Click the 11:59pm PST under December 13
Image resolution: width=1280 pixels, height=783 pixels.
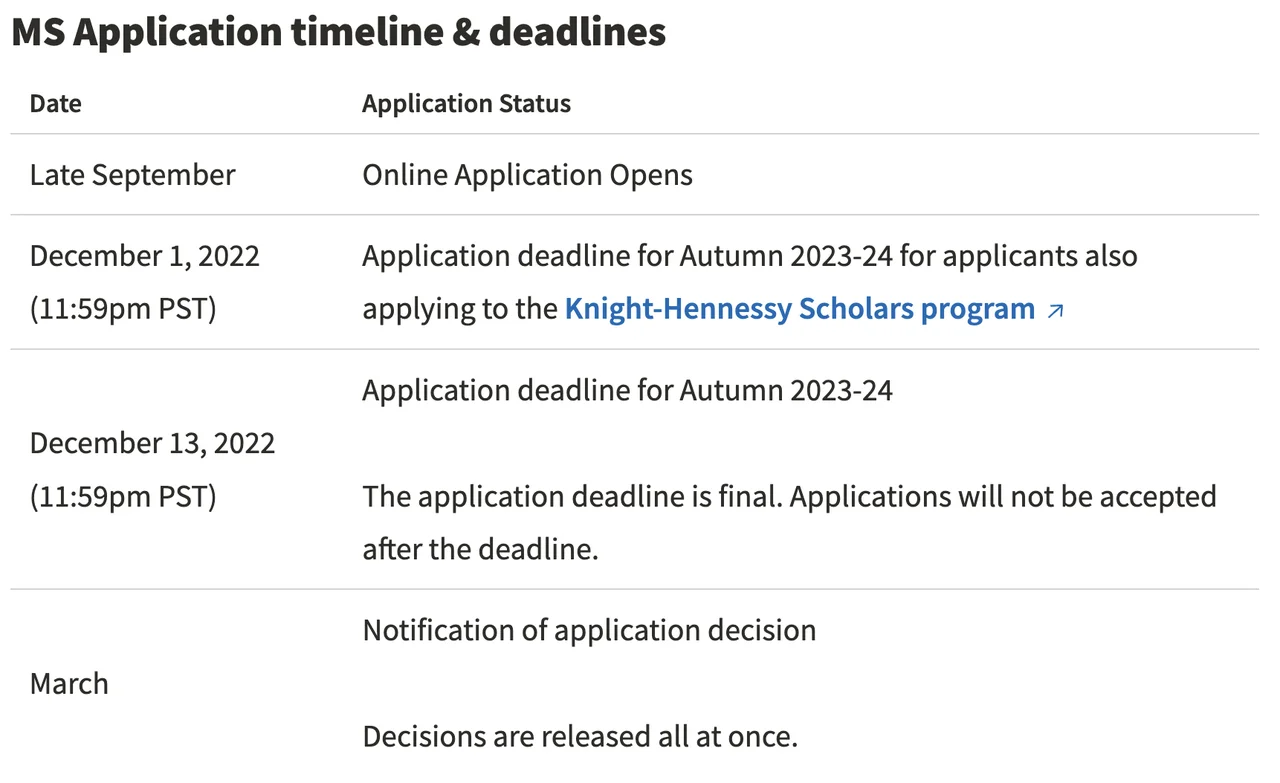click(x=122, y=496)
